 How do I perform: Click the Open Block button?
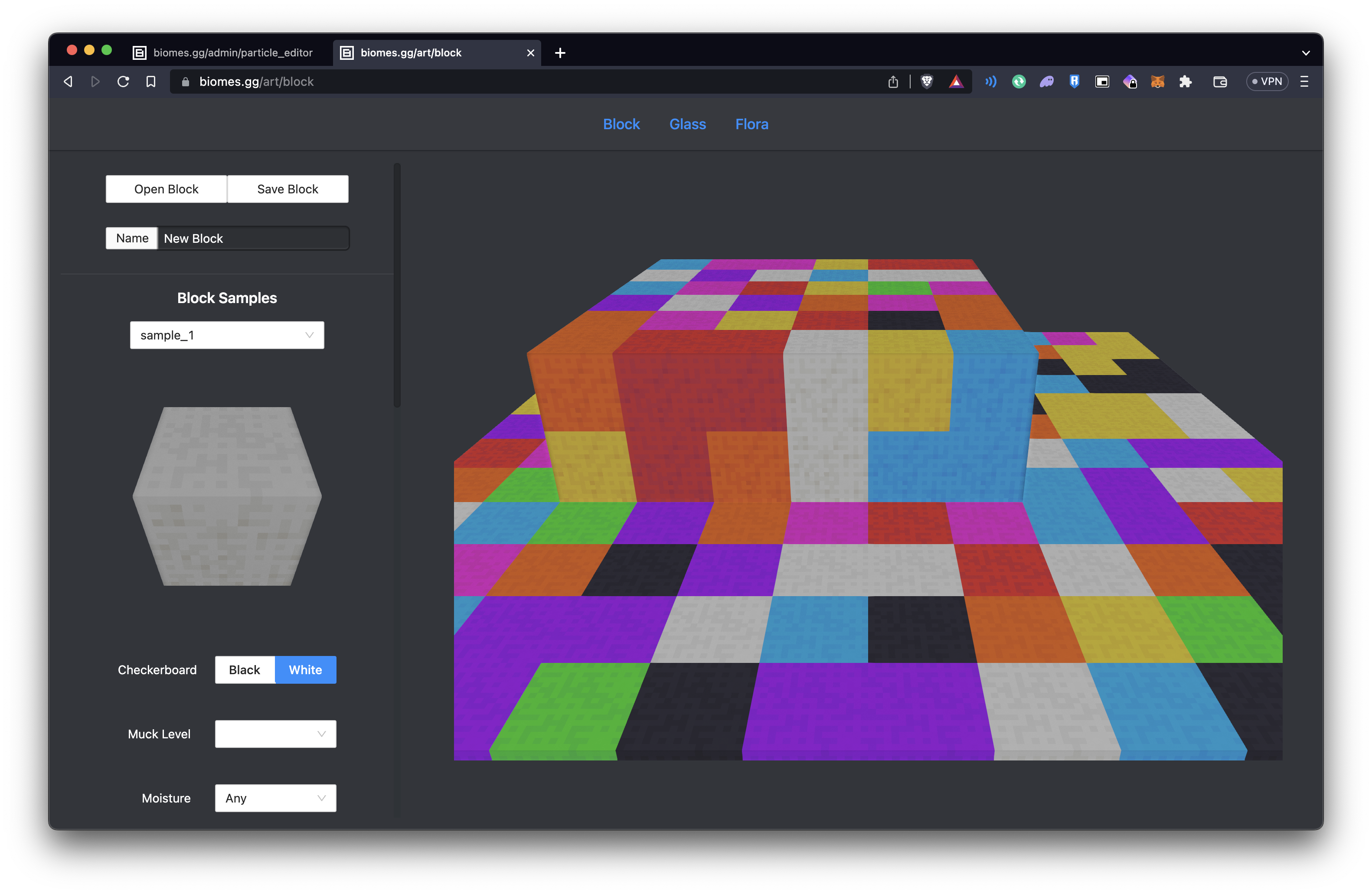(166, 189)
